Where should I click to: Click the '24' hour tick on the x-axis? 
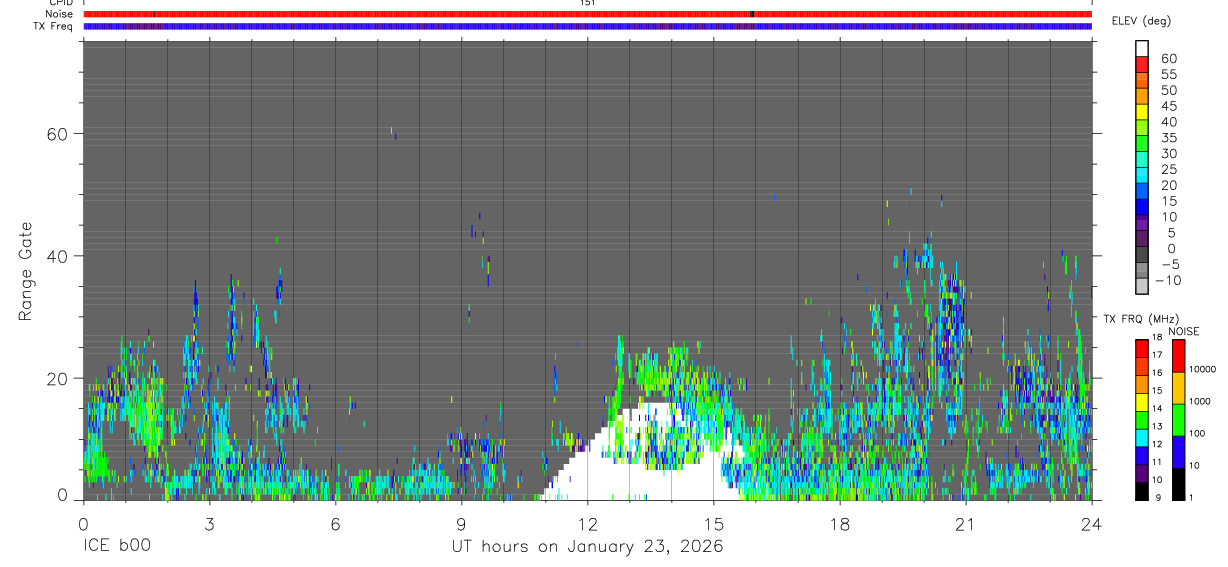pyautogui.click(x=1091, y=523)
